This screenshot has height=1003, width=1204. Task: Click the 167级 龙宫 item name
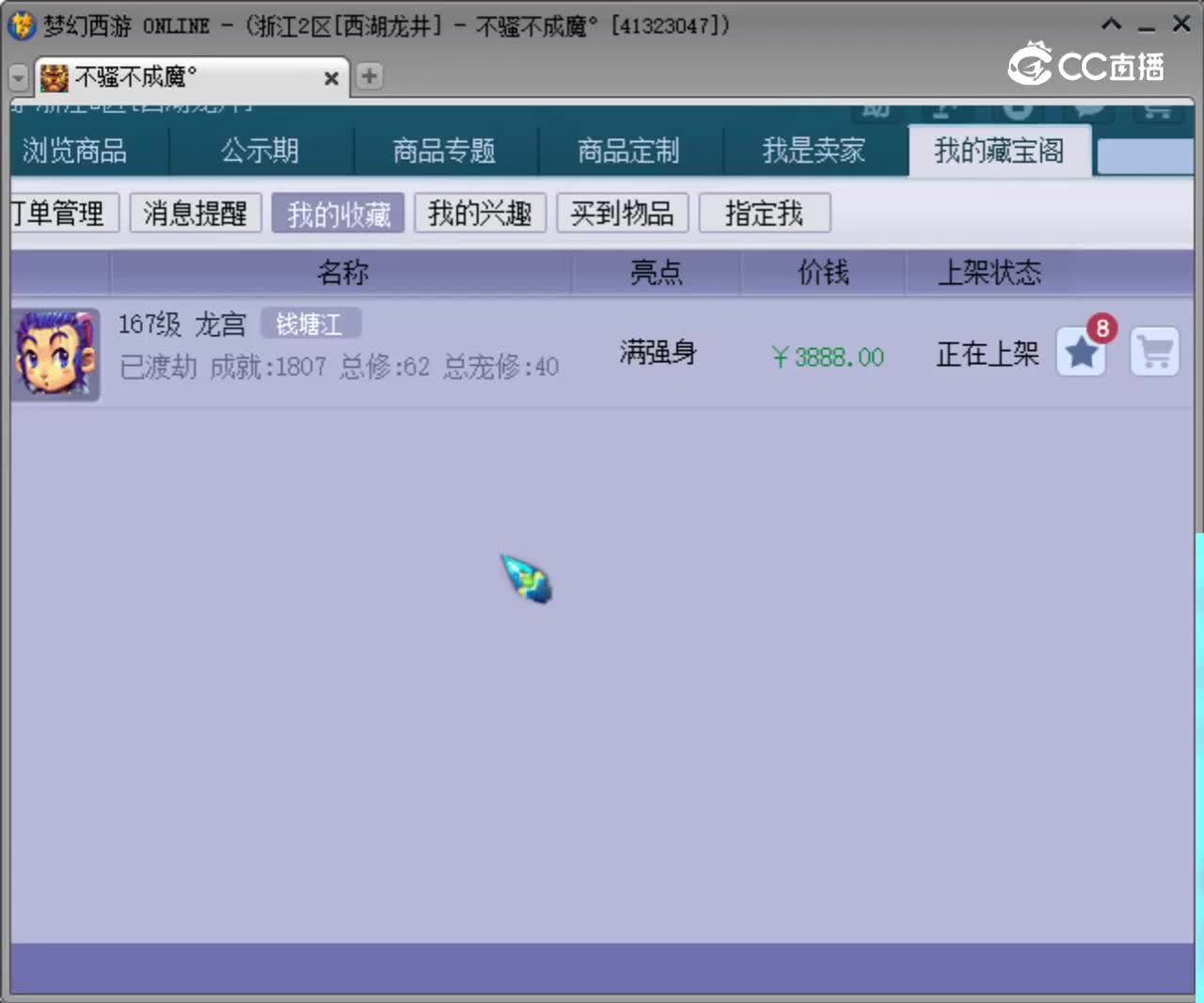pos(182,325)
